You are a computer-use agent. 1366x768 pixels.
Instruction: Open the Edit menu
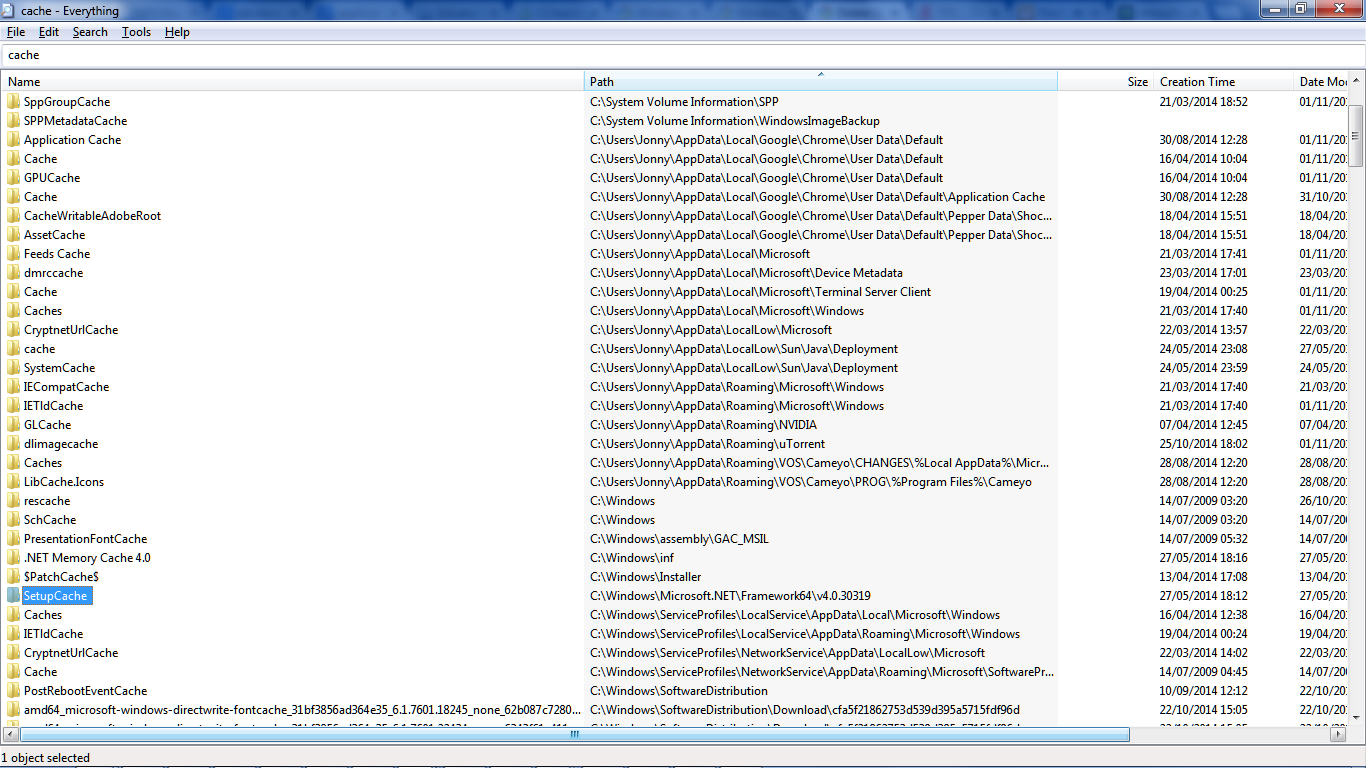(x=49, y=32)
